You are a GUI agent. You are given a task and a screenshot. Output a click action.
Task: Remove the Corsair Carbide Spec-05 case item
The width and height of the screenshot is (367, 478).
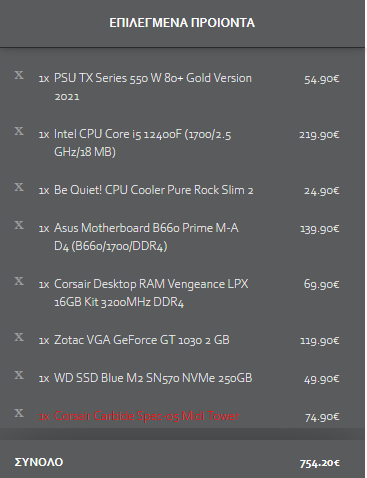(19, 413)
